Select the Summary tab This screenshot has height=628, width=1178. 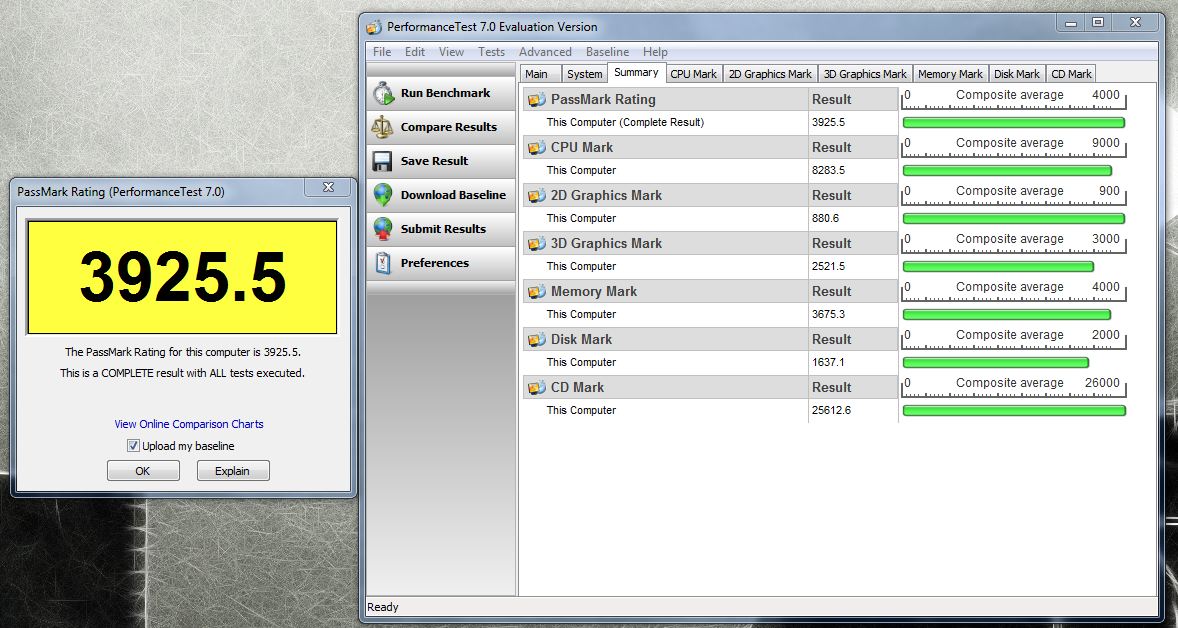click(636, 72)
